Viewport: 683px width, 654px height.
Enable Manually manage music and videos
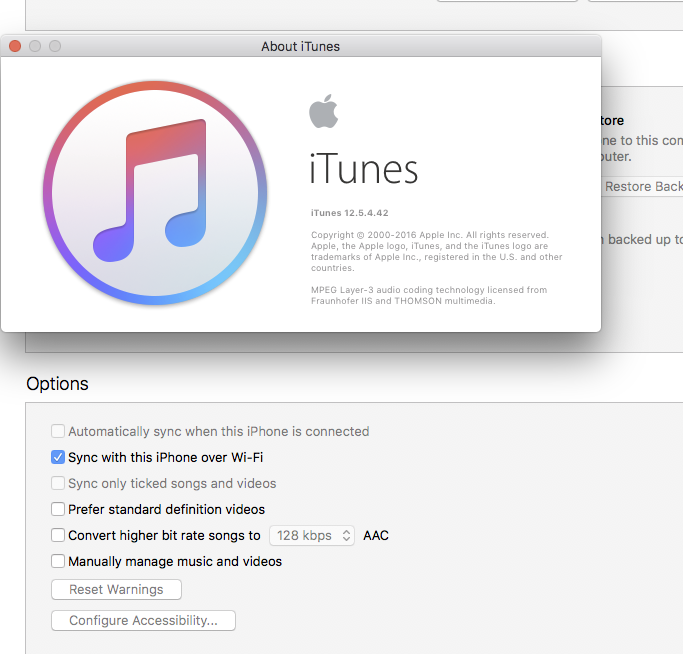(x=58, y=561)
